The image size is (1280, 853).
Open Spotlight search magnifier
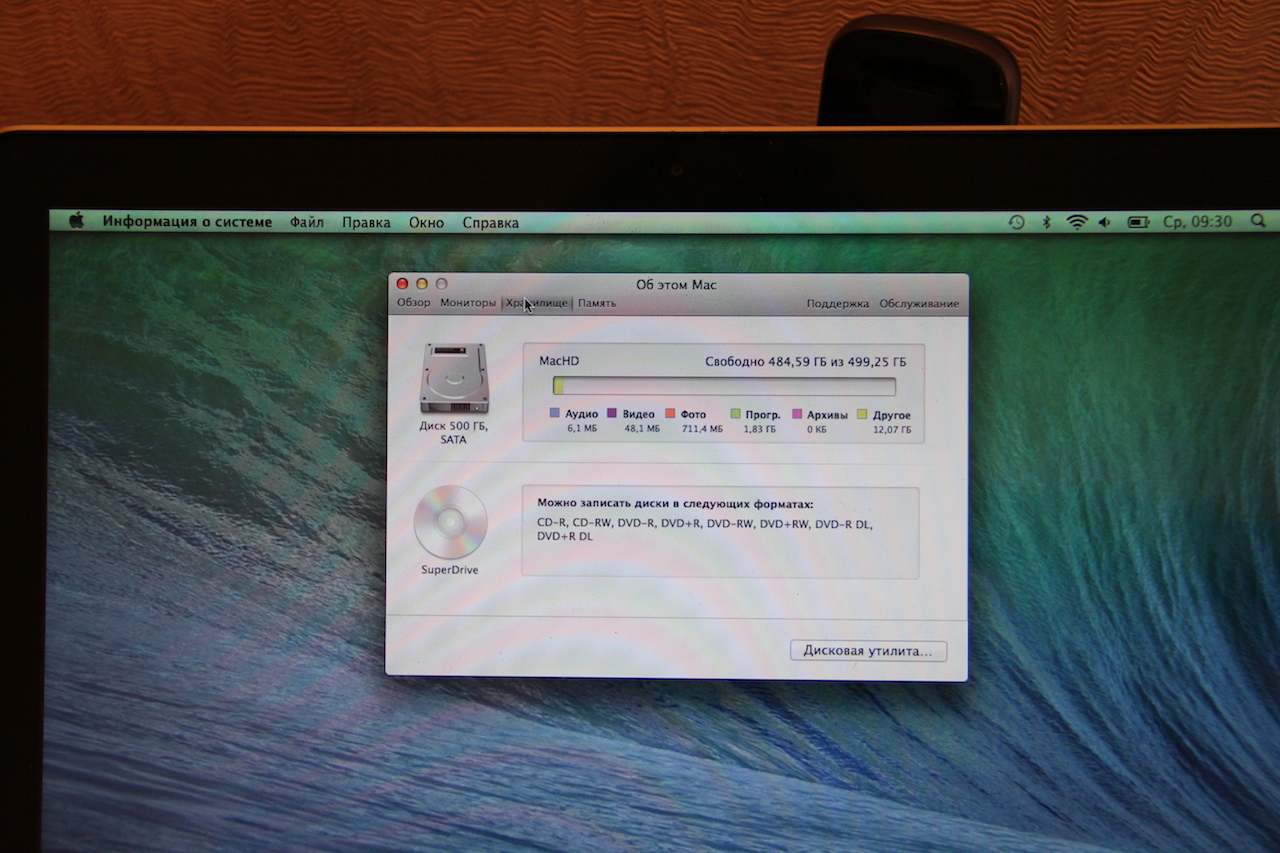[x=1257, y=220]
